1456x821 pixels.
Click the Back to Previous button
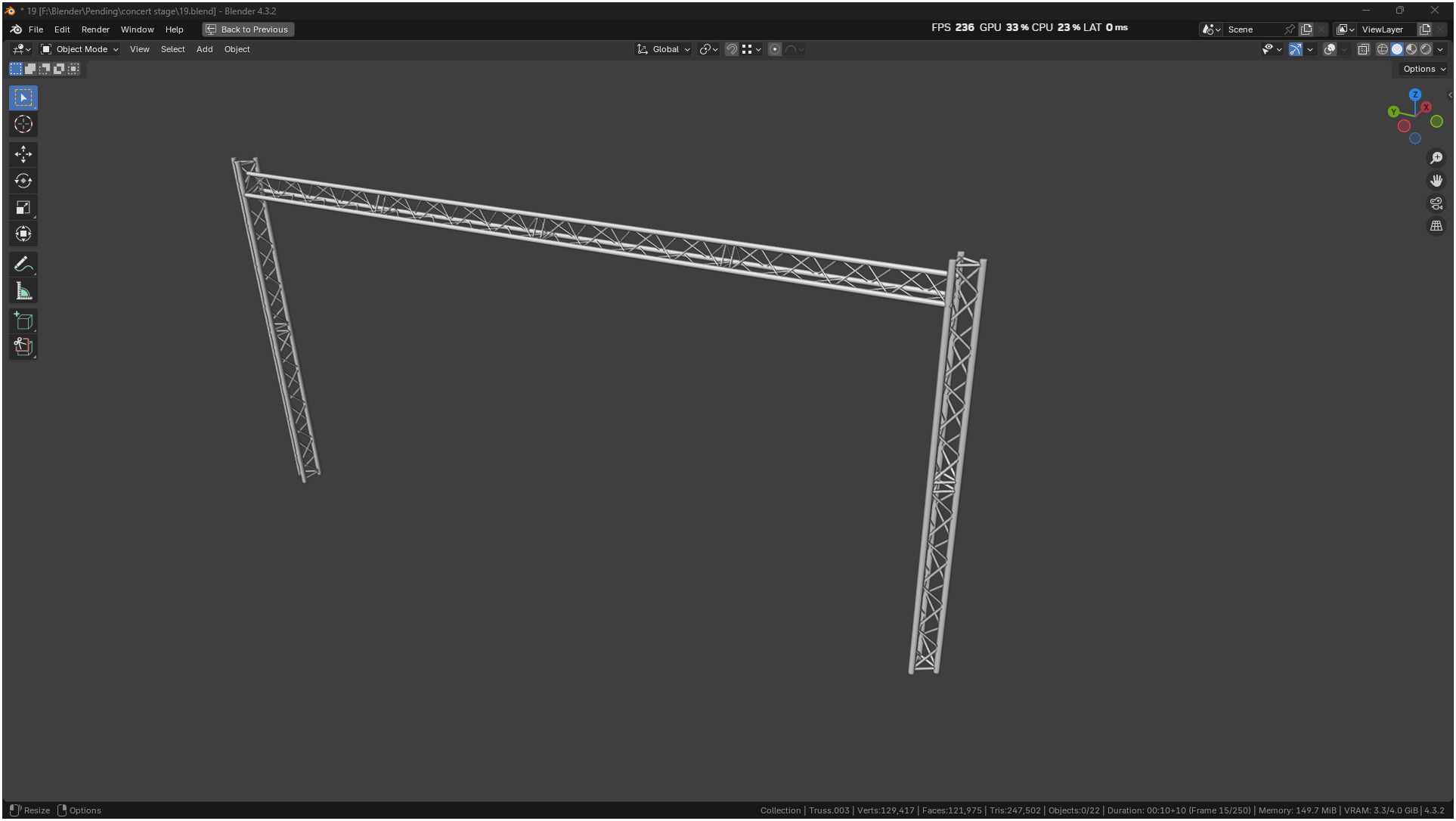pyautogui.click(x=248, y=29)
